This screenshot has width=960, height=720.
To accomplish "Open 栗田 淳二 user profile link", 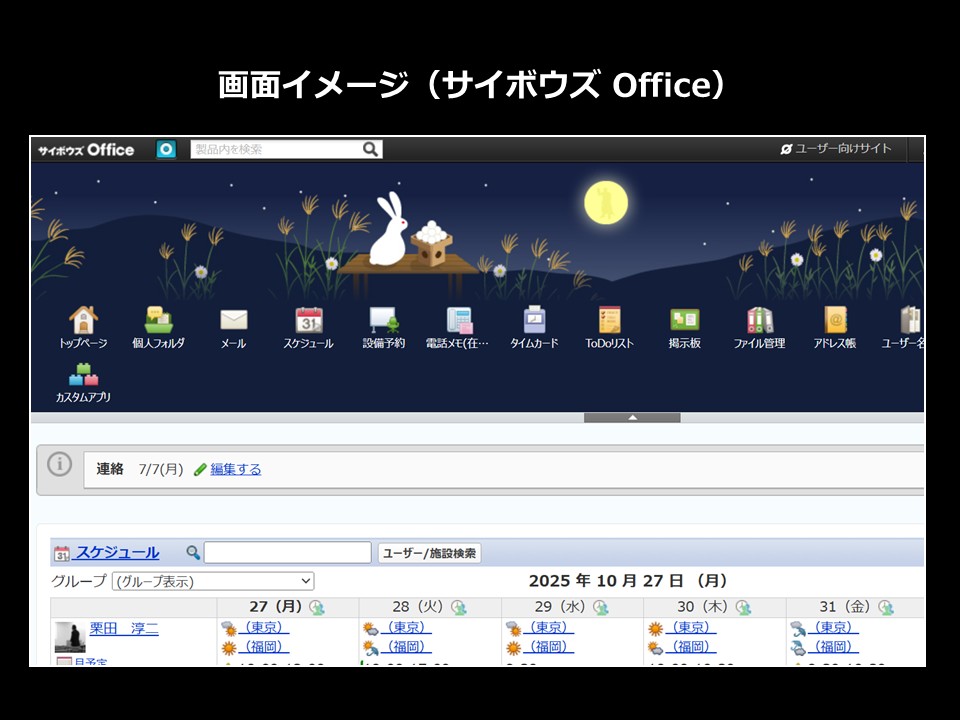I will click(x=124, y=629).
